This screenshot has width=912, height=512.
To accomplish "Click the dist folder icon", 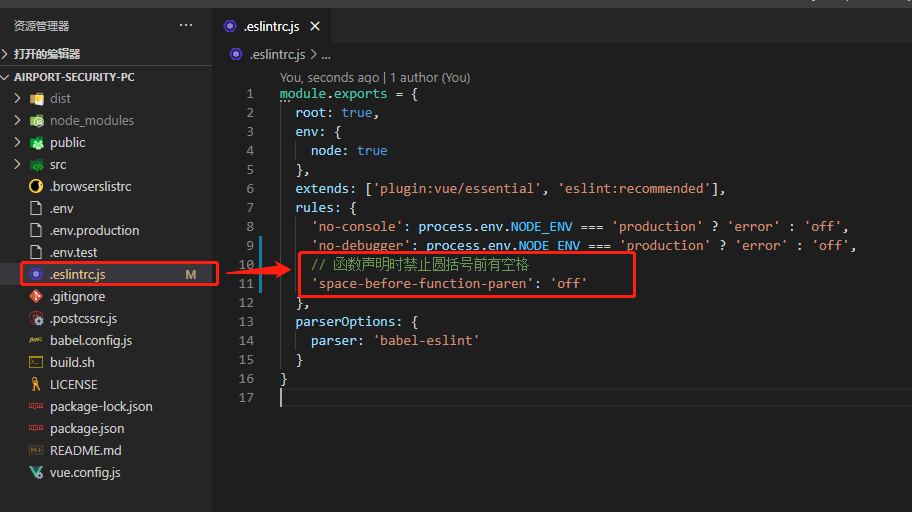I will [x=37, y=99].
